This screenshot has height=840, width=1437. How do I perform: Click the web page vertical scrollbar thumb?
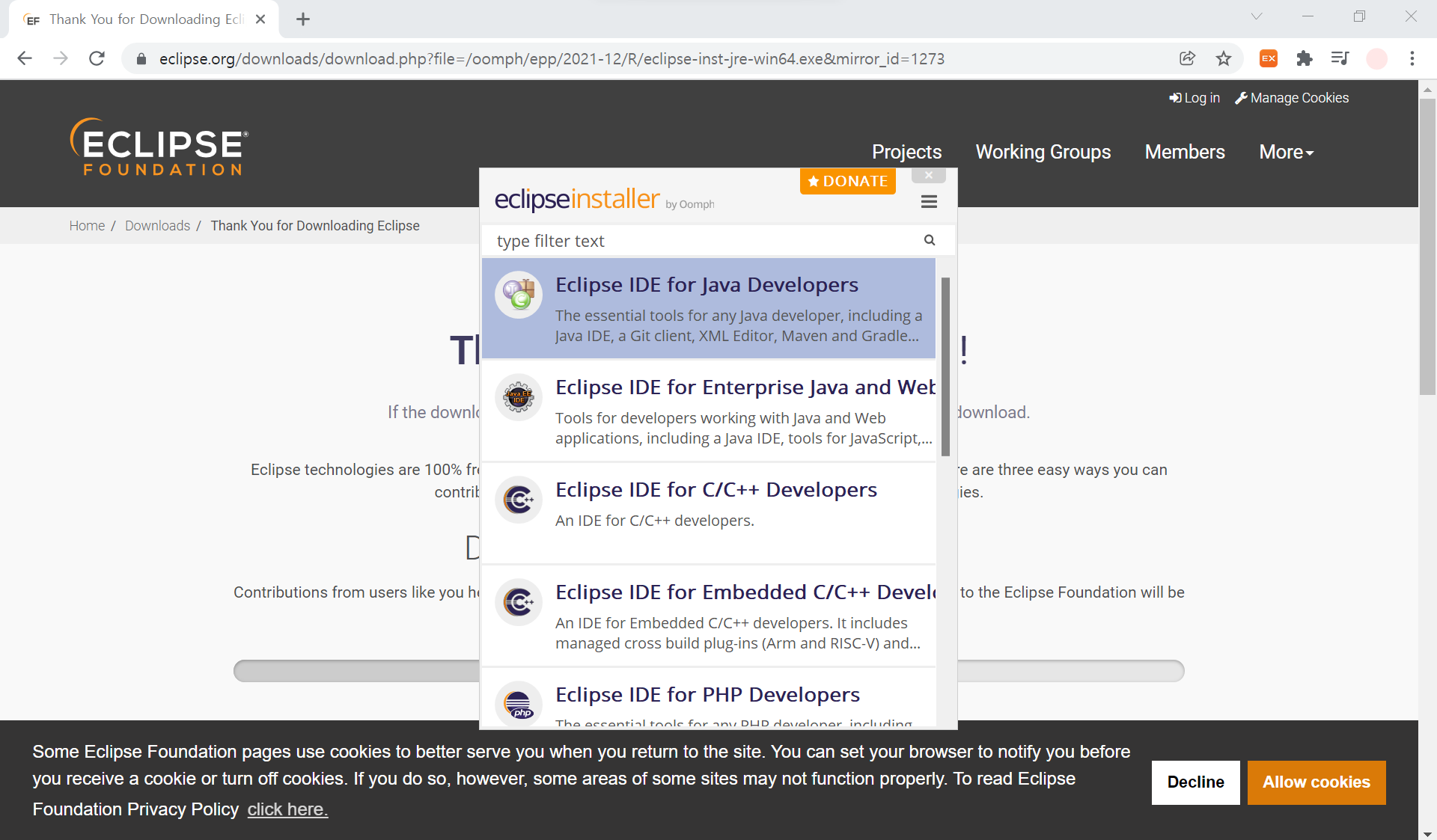1427,247
